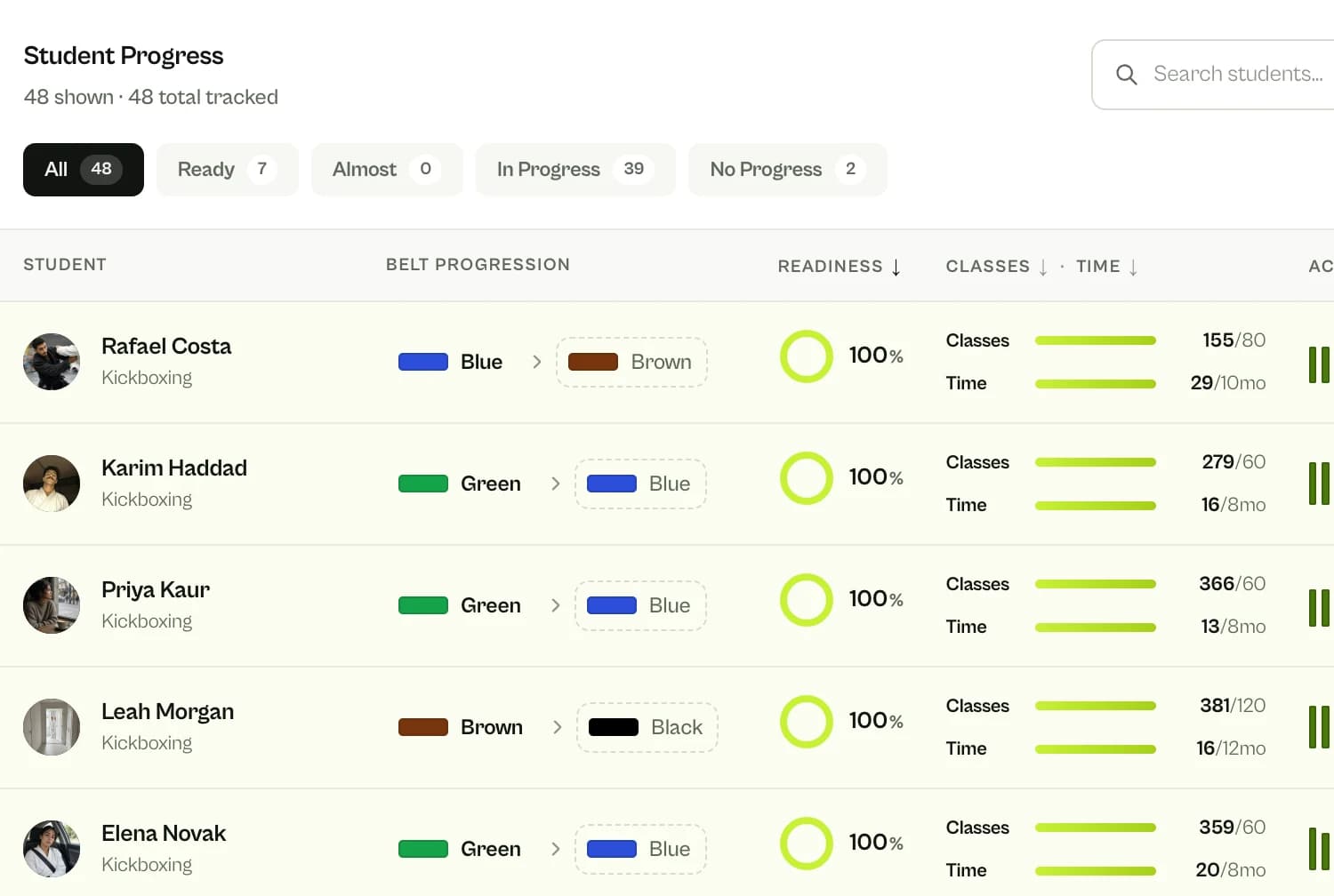
Task: Click Rafael Costa's current blue belt swatch
Action: [423, 362]
